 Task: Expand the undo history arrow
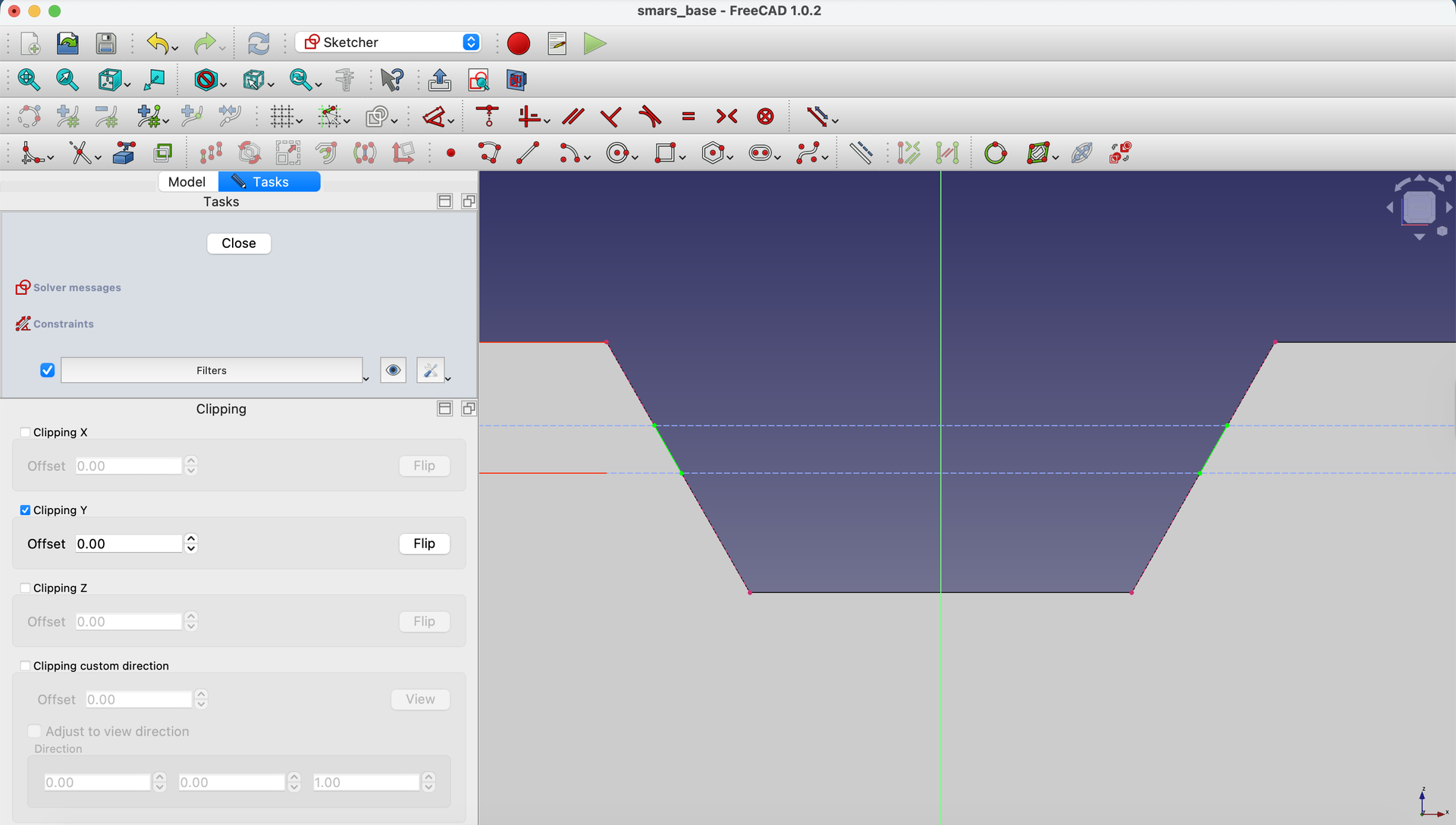pyautogui.click(x=175, y=49)
